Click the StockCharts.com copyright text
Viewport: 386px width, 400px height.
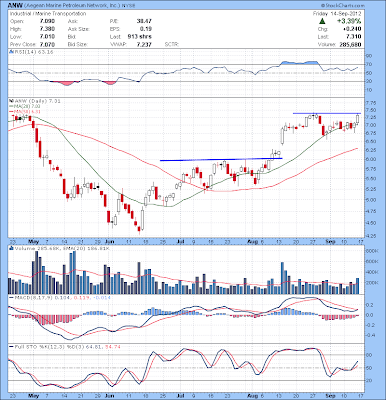coord(343,6)
